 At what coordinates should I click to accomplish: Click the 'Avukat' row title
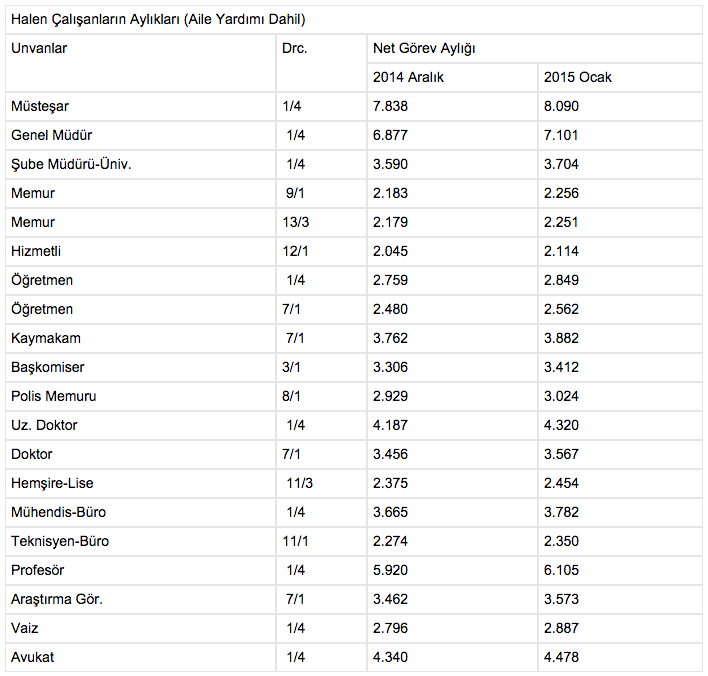32,657
